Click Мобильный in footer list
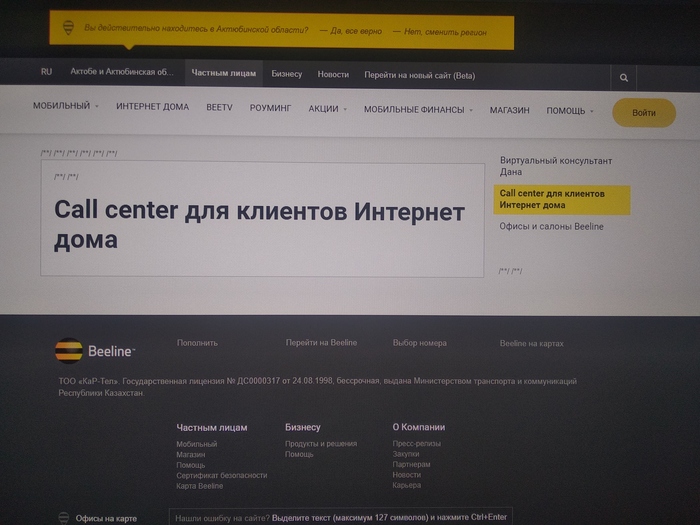Viewport: 700px width, 525px height. (x=196, y=444)
